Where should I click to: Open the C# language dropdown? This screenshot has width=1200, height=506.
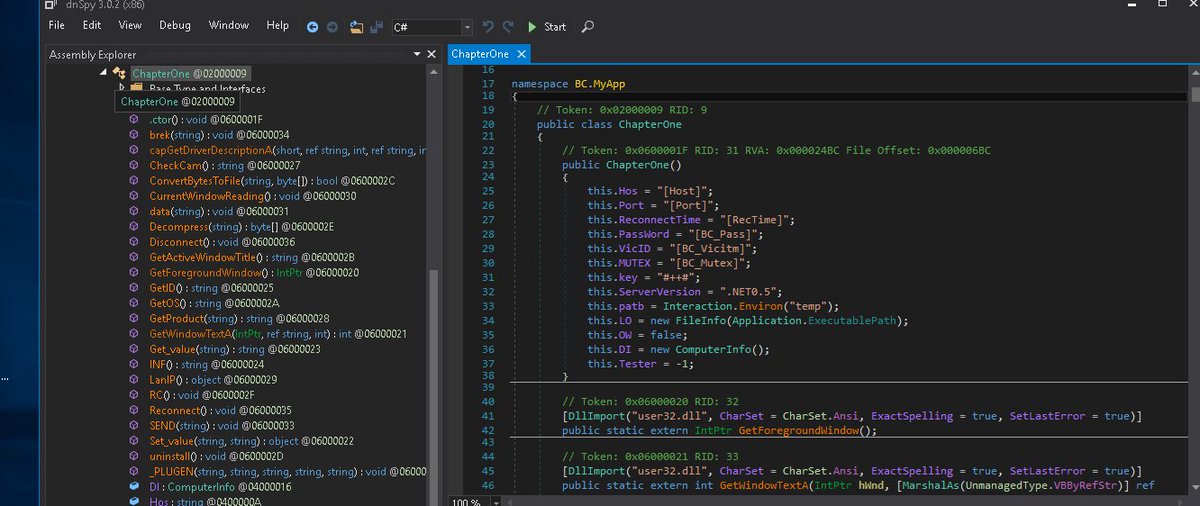pos(467,27)
